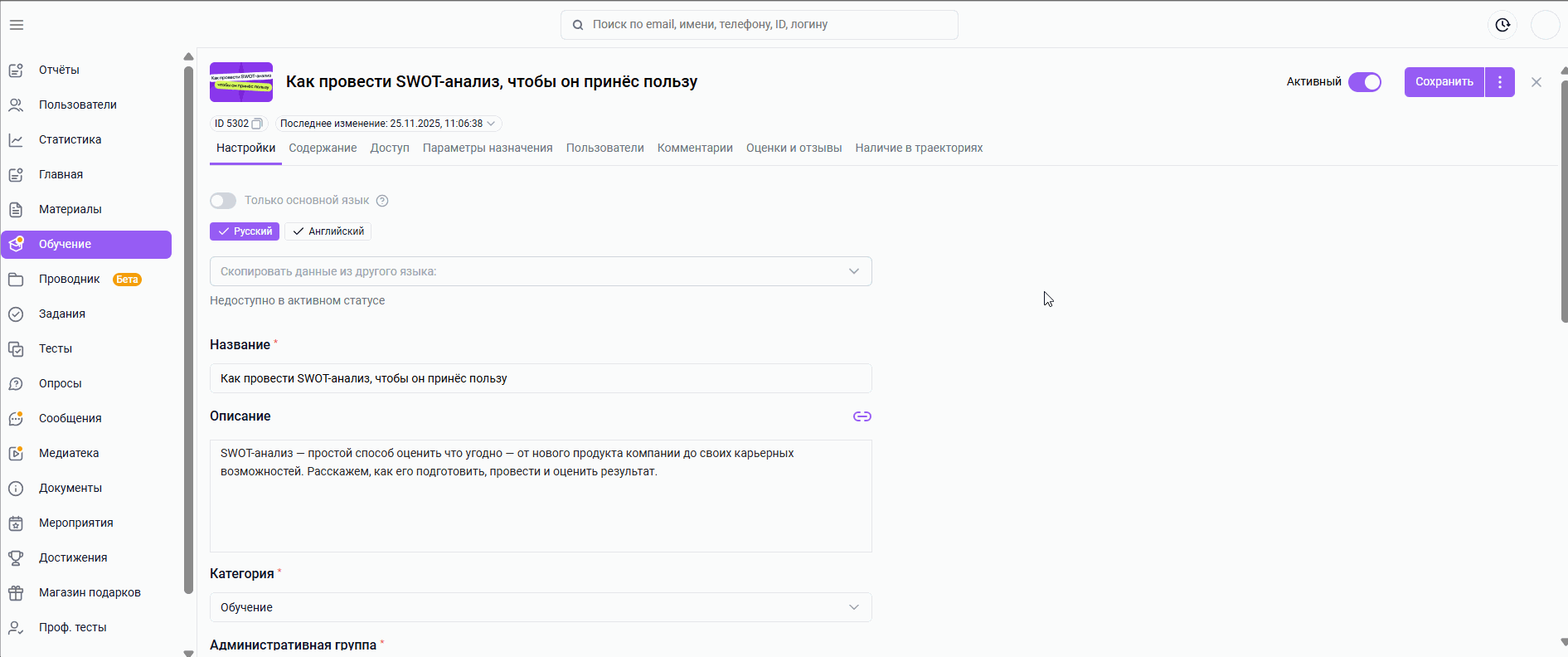The height and width of the screenshot is (657, 1568).
Task: Open the three-dot menu next to Сохранить
Action: pyautogui.click(x=1500, y=82)
